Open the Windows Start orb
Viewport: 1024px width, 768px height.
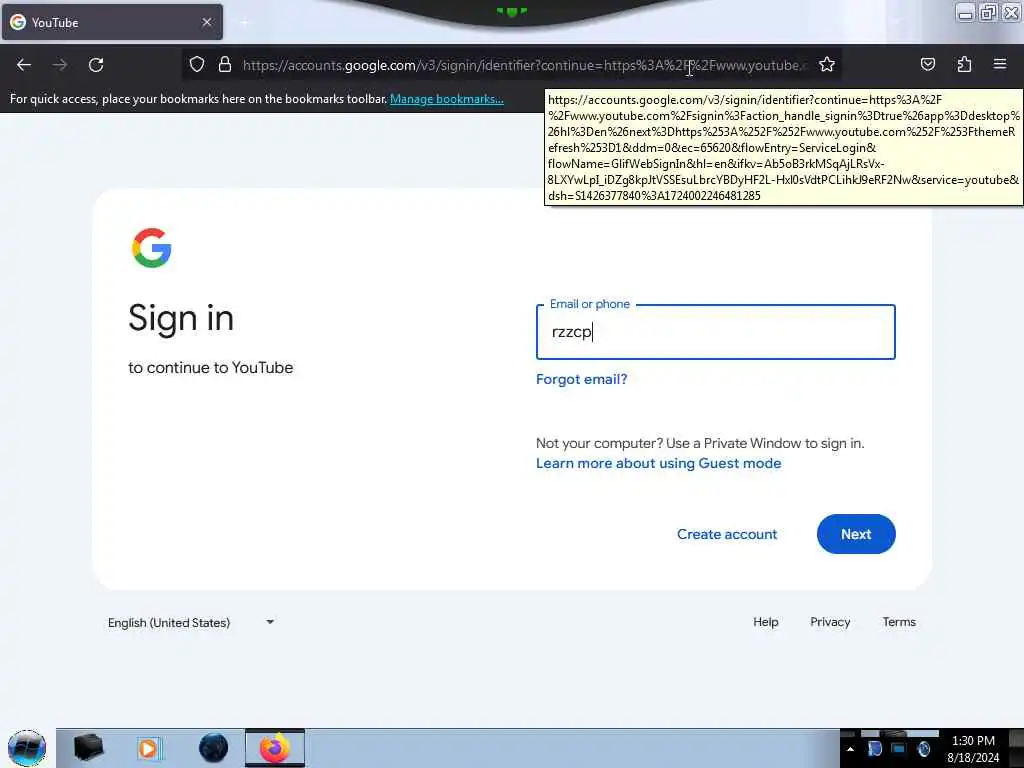[27, 748]
